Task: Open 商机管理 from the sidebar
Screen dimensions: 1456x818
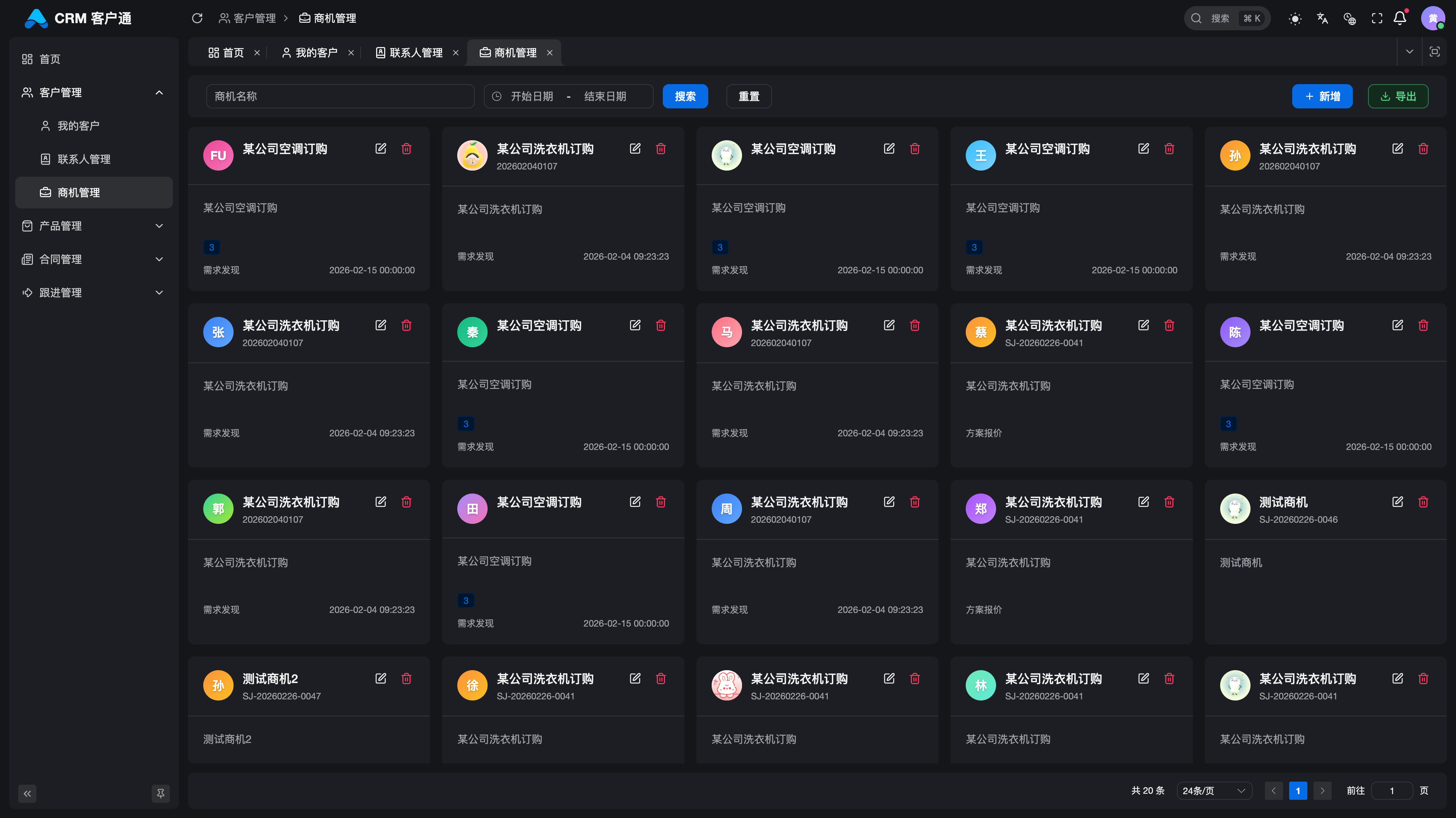Action: pos(78,192)
